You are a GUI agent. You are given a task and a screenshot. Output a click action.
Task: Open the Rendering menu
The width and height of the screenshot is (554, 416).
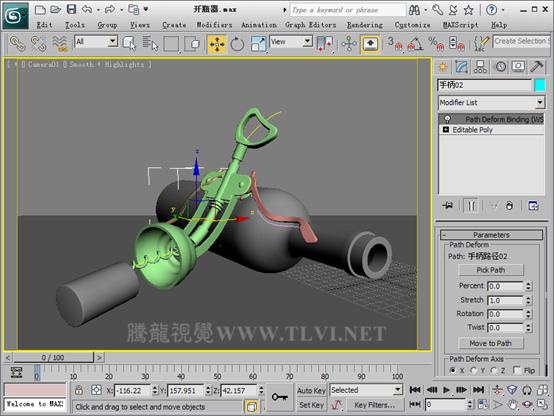click(x=365, y=25)
